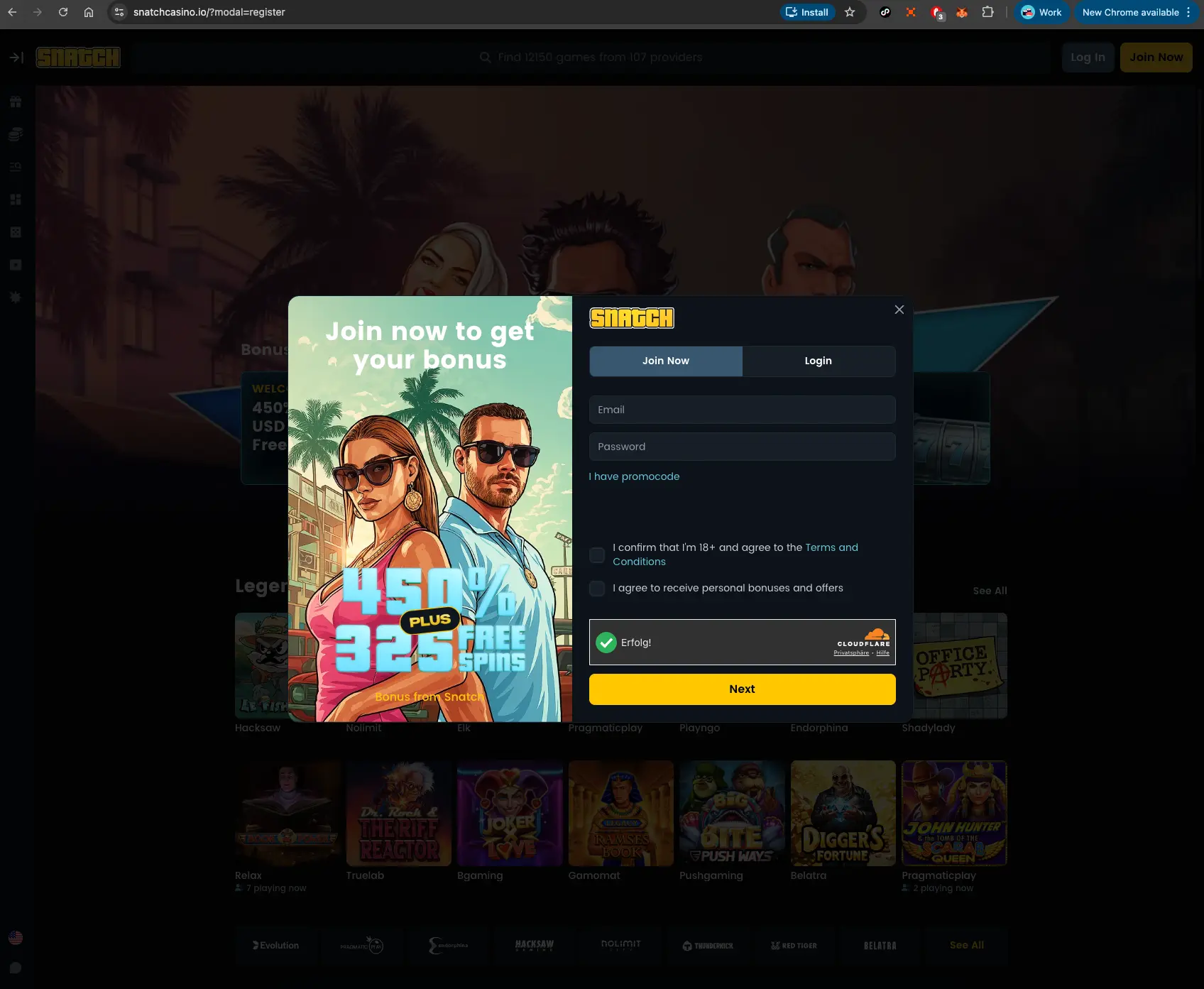
Task: Open the live chat bubble icon
Action: [x=16, y=968]
